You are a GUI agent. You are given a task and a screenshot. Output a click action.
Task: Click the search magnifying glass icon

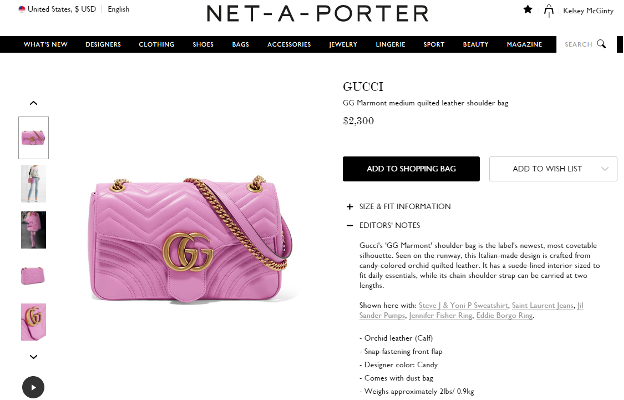click(601, 44)
